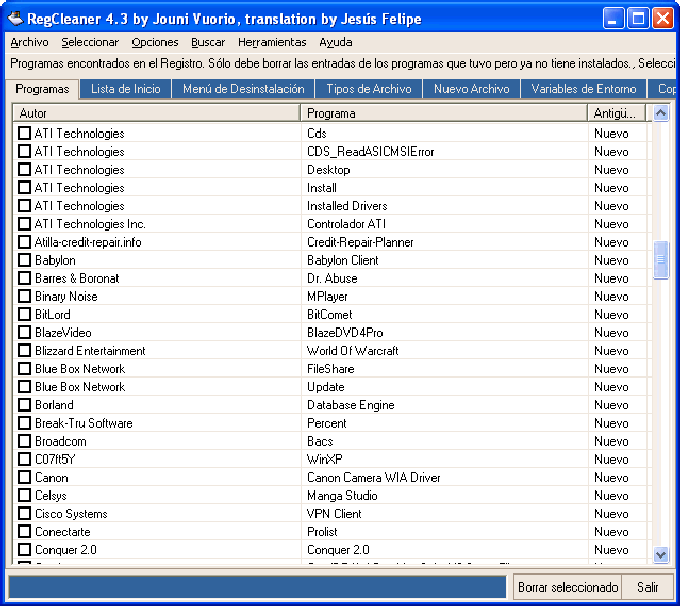Select the Canon Camera WIA Driver cell
Image resolution: width=680 pixels, height=606 pixels.
pos(374,478)
